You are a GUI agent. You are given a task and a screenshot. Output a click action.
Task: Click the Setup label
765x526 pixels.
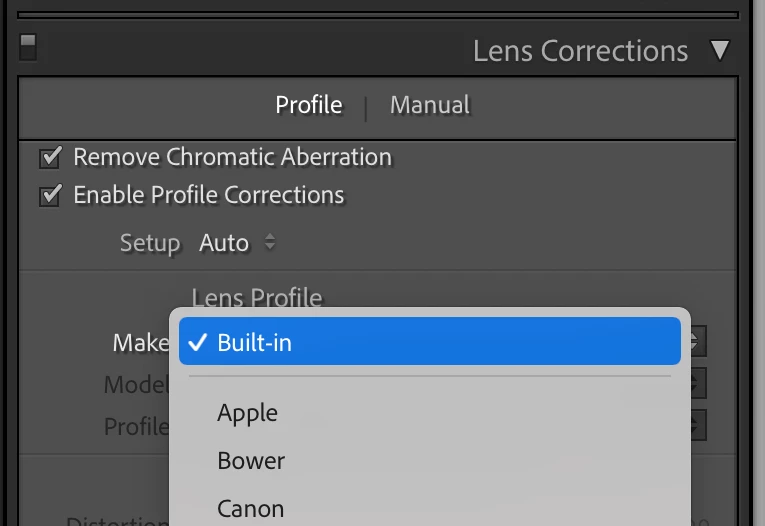150,243
